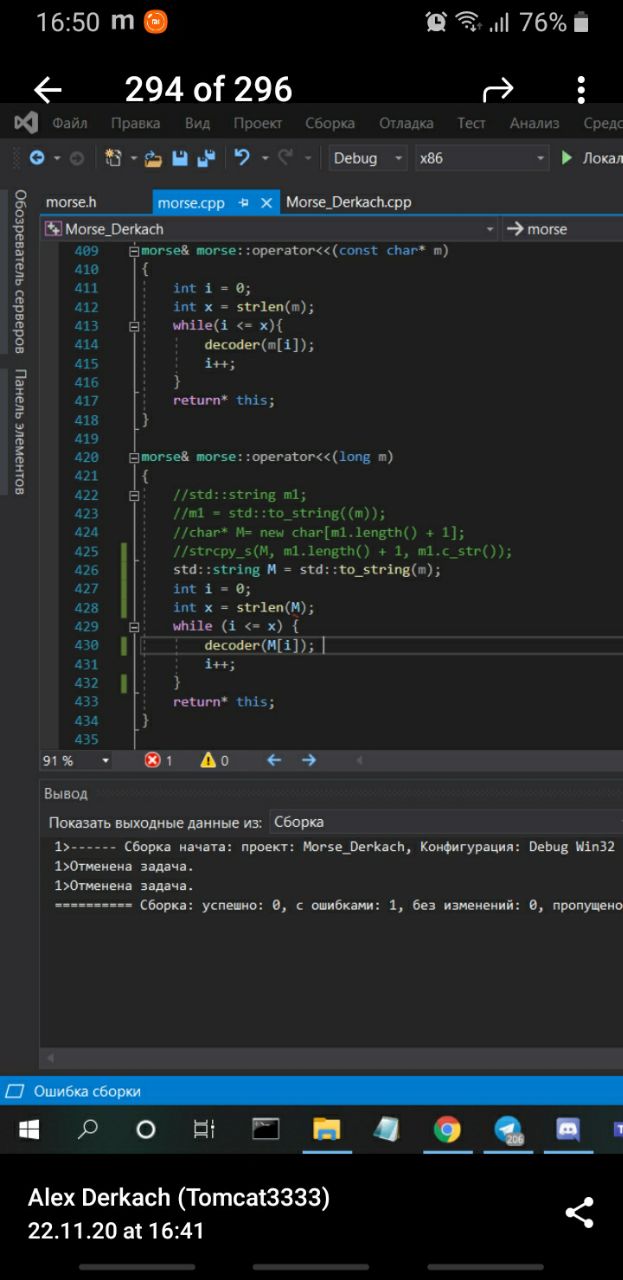Click the Undo arrow icon

coord(241,158)
